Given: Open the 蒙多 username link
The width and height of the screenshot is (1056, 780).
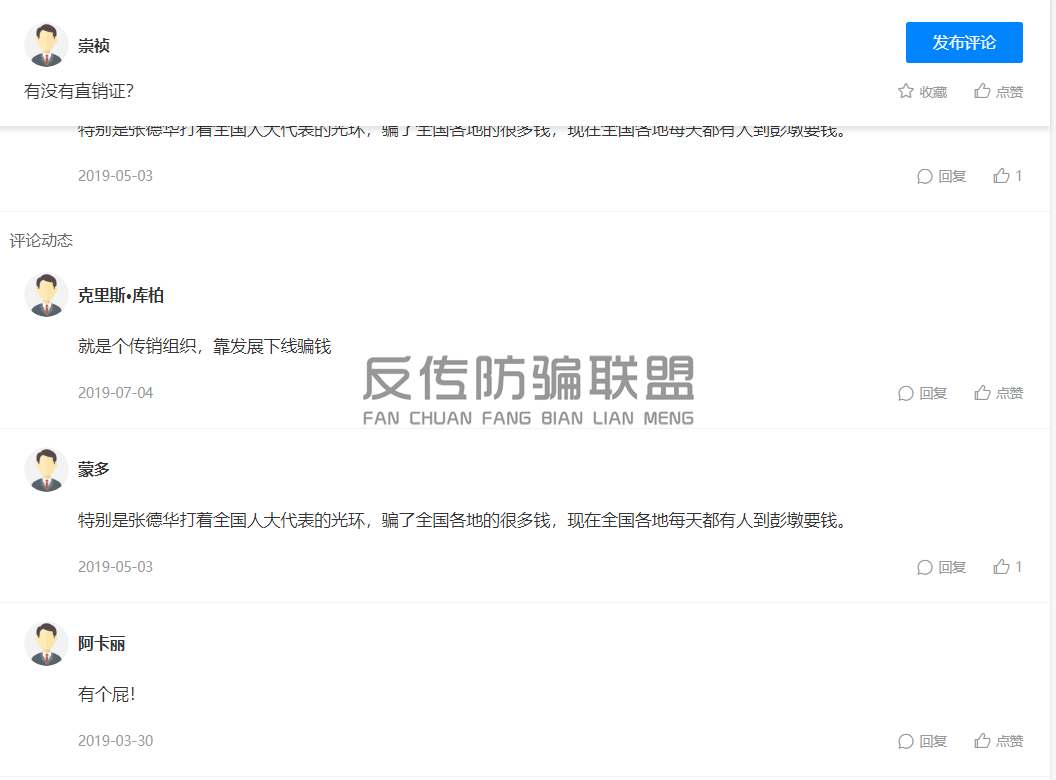Looking at the screenshot, I should click(x=94, y=469).
